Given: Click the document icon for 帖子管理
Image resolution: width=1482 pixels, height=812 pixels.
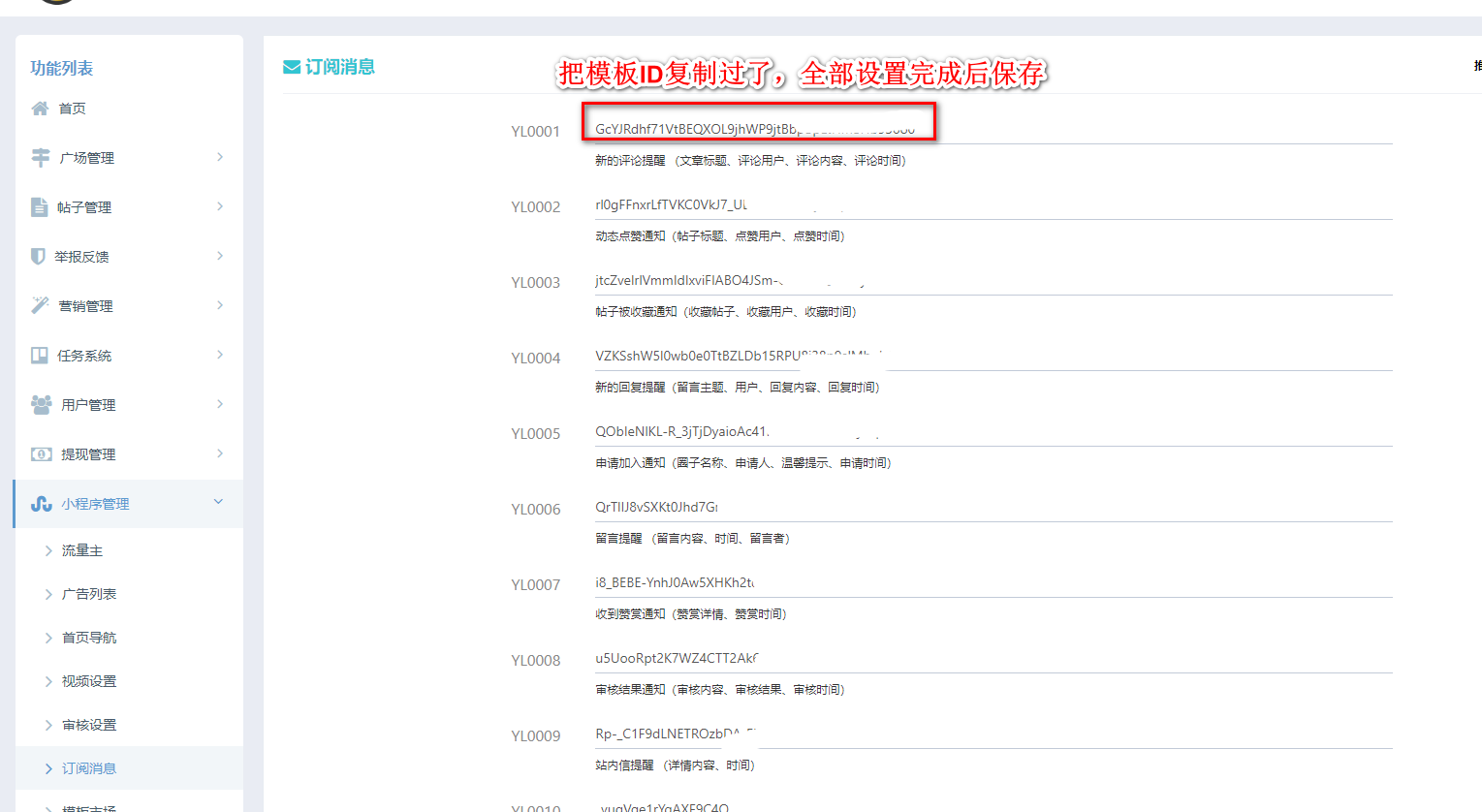Looking at the screenshot, I should tap(39, 206).
